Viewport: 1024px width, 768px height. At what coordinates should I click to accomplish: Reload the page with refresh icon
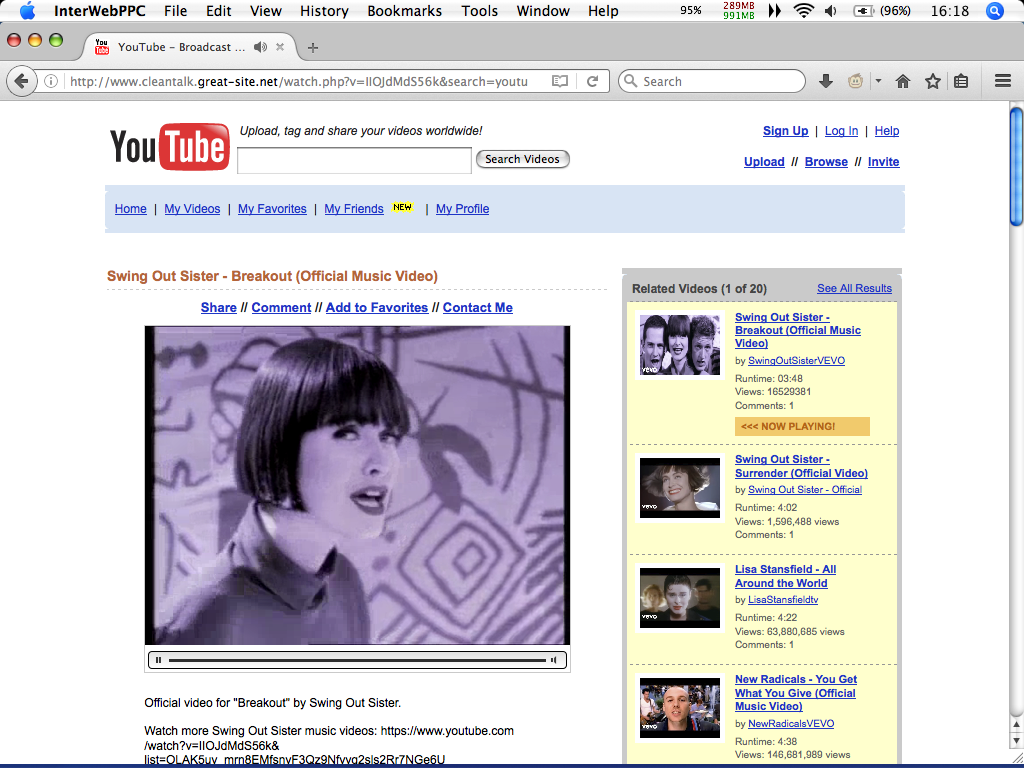point(592,81)
